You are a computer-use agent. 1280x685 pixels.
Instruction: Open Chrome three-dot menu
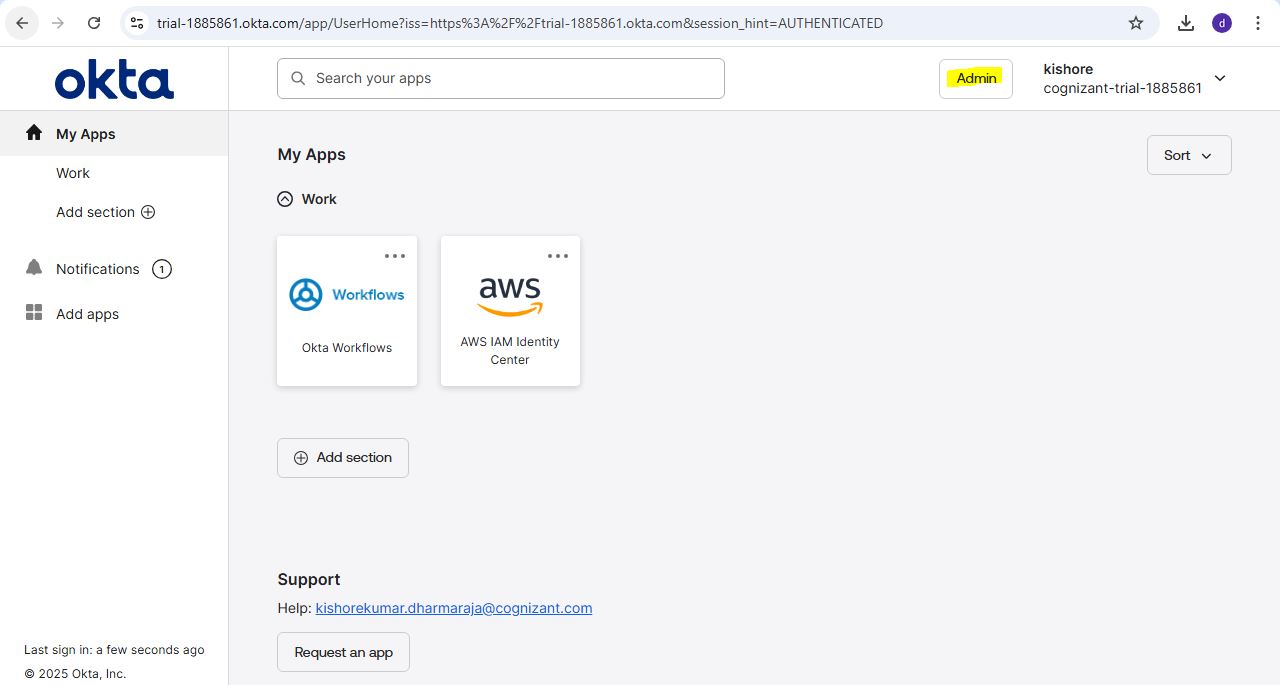pyautogui.click(x=1258, y=23)
